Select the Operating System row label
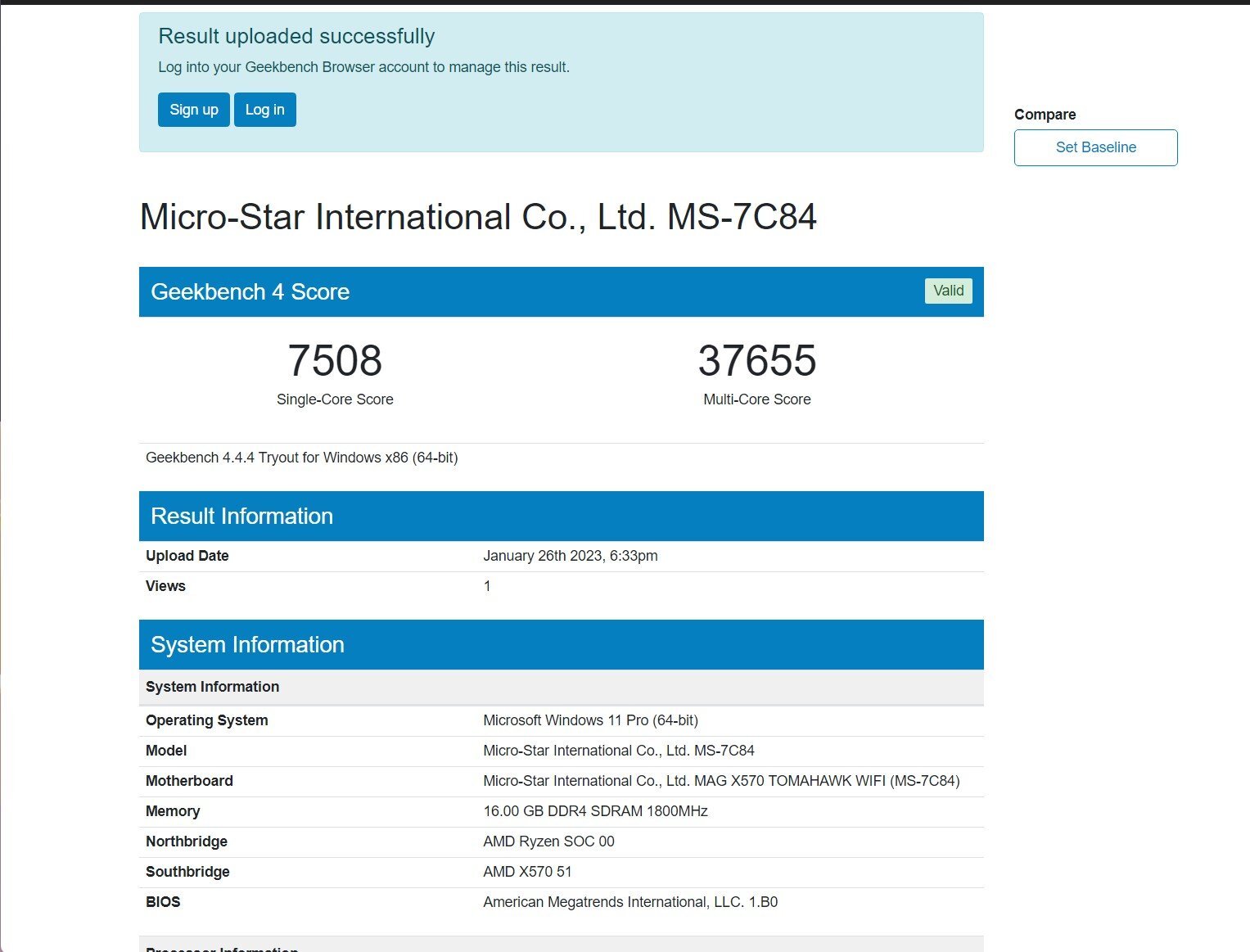1250x952 pixels. 207,720
